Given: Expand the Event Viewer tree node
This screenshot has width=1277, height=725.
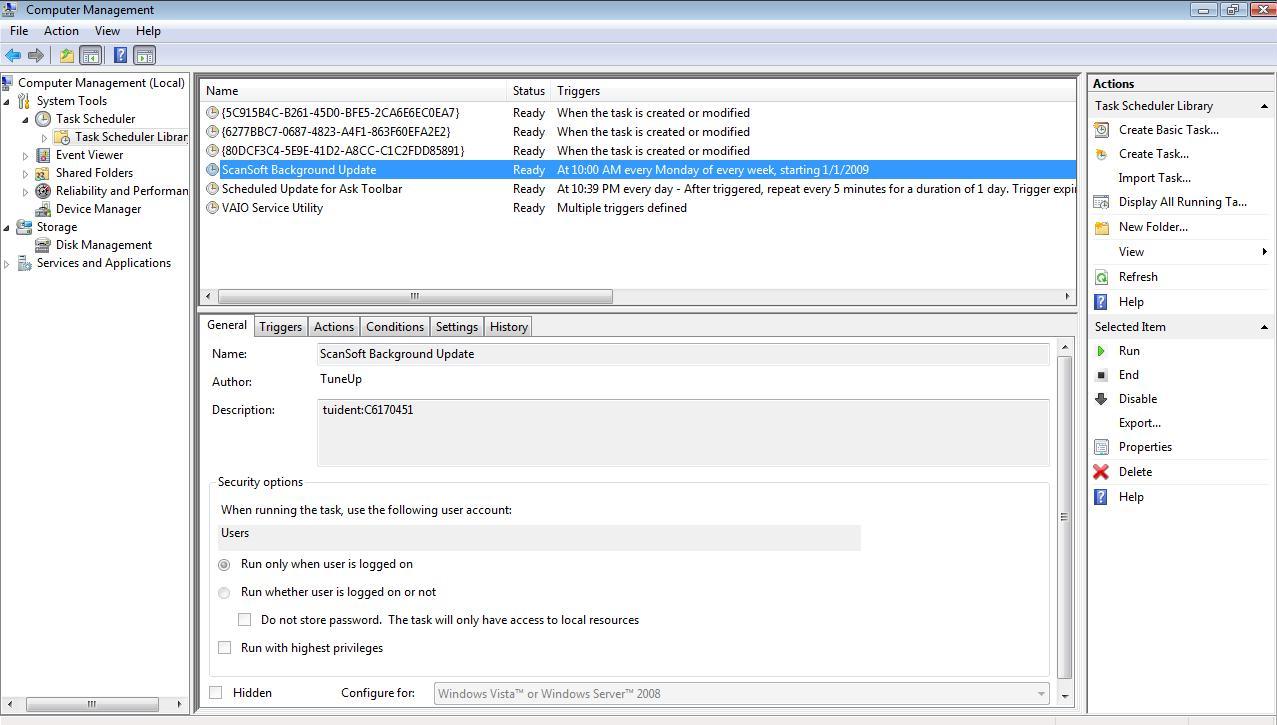Looking at the screenshot, I should pos(26,155).
